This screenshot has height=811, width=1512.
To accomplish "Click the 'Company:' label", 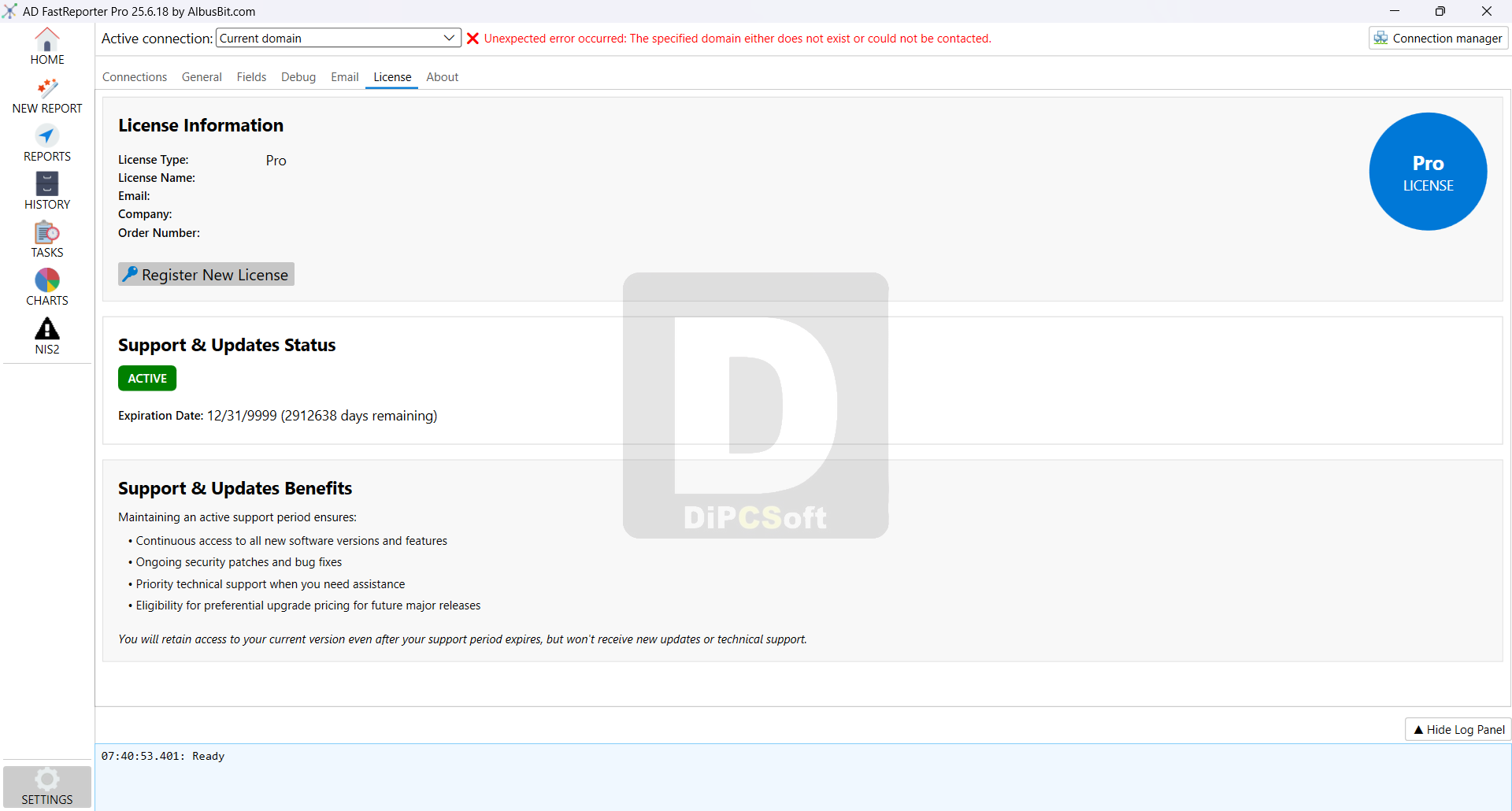I will click(x=145, y=214).
